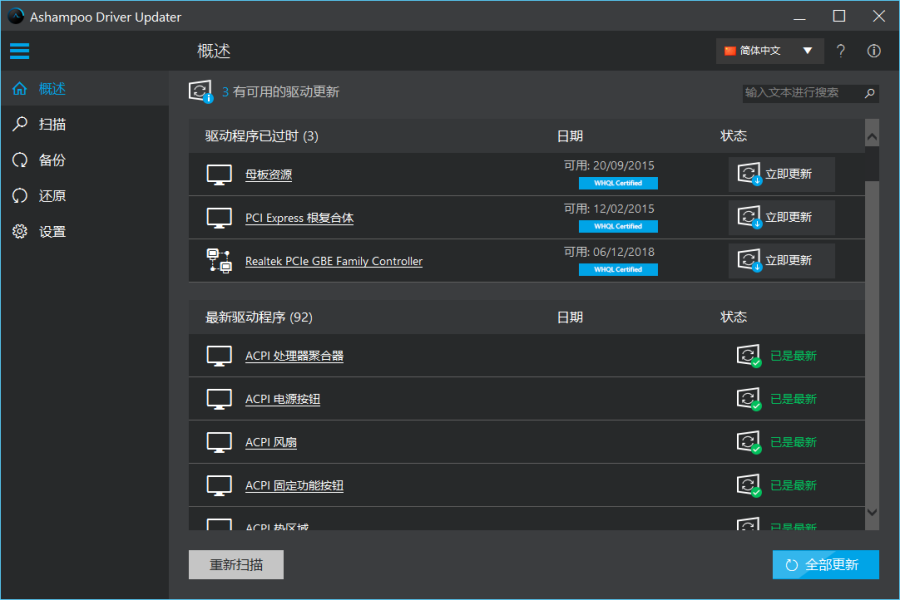Click the monitor icon for ACPI 风扇
Screen dimensions: 900x600
(x=219, y=442)
